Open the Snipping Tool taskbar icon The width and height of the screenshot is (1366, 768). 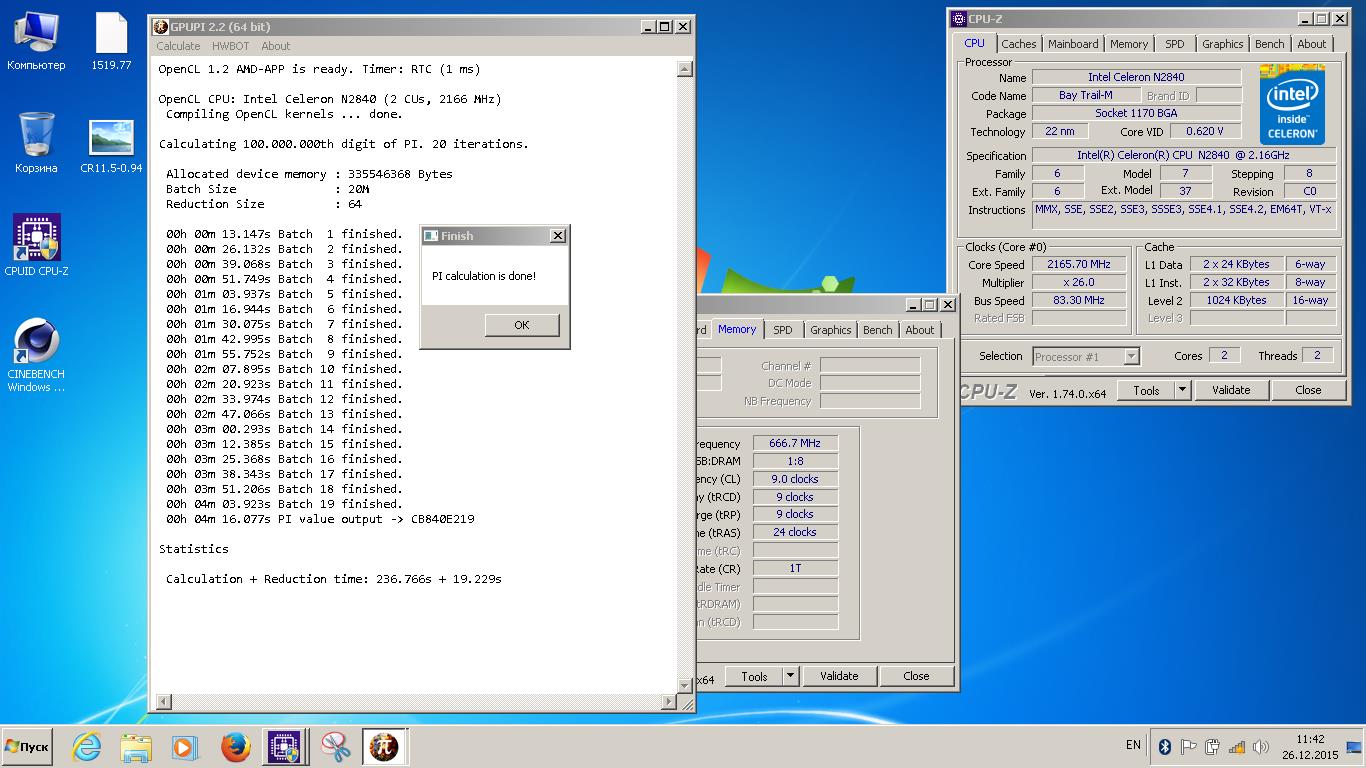335,747
